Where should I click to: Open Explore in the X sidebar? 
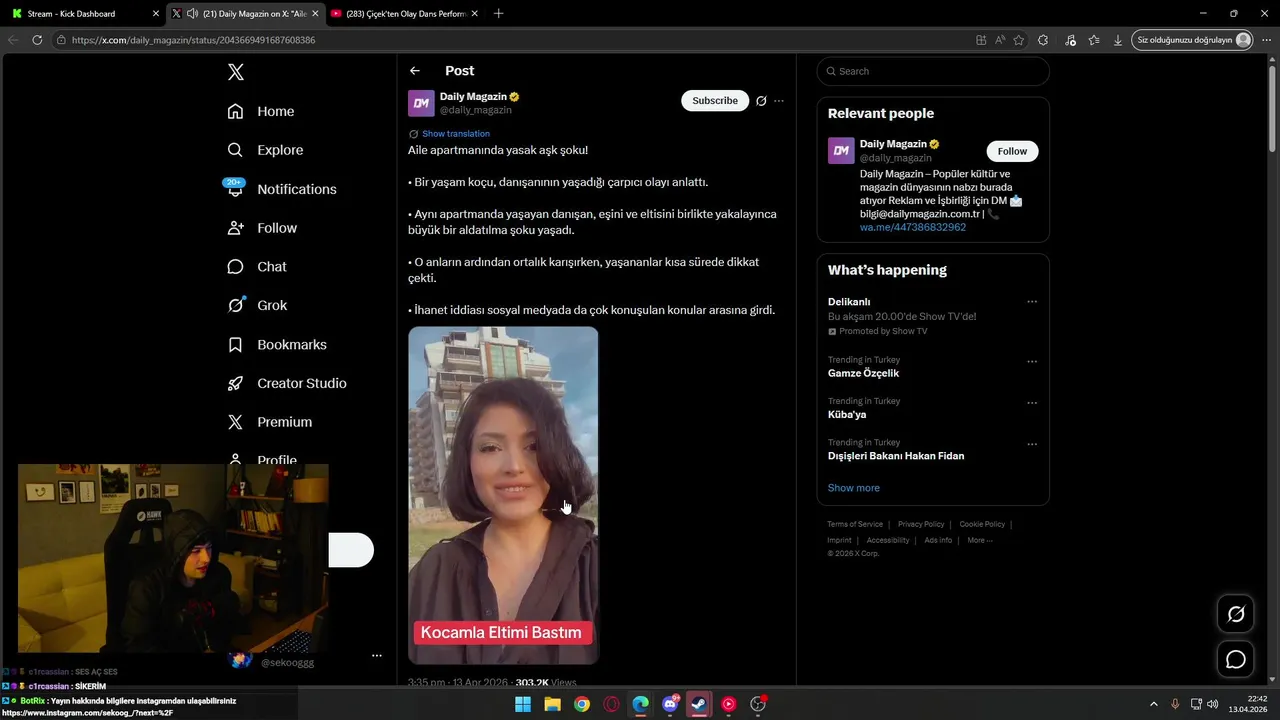click(265, 150)
